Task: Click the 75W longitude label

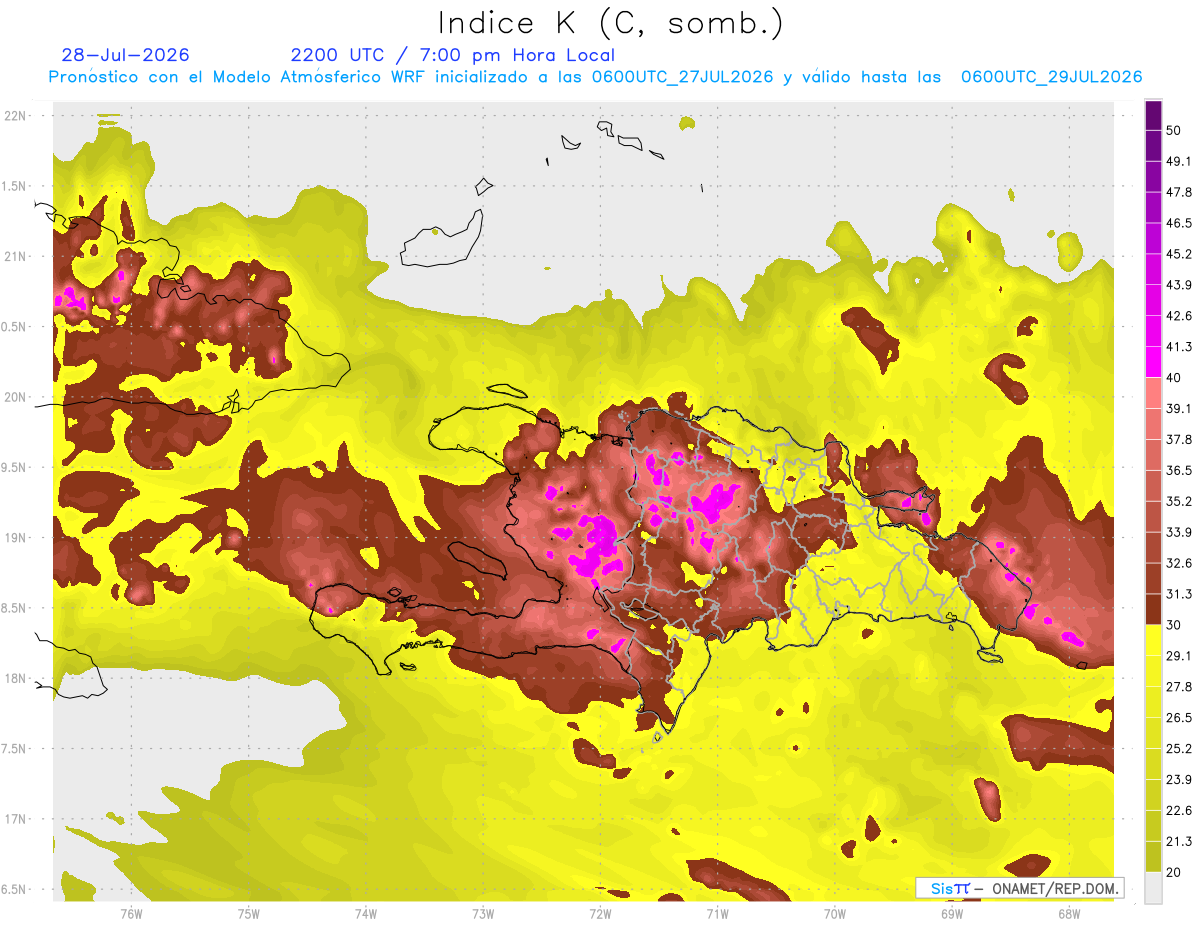Action: pos(249,914)
